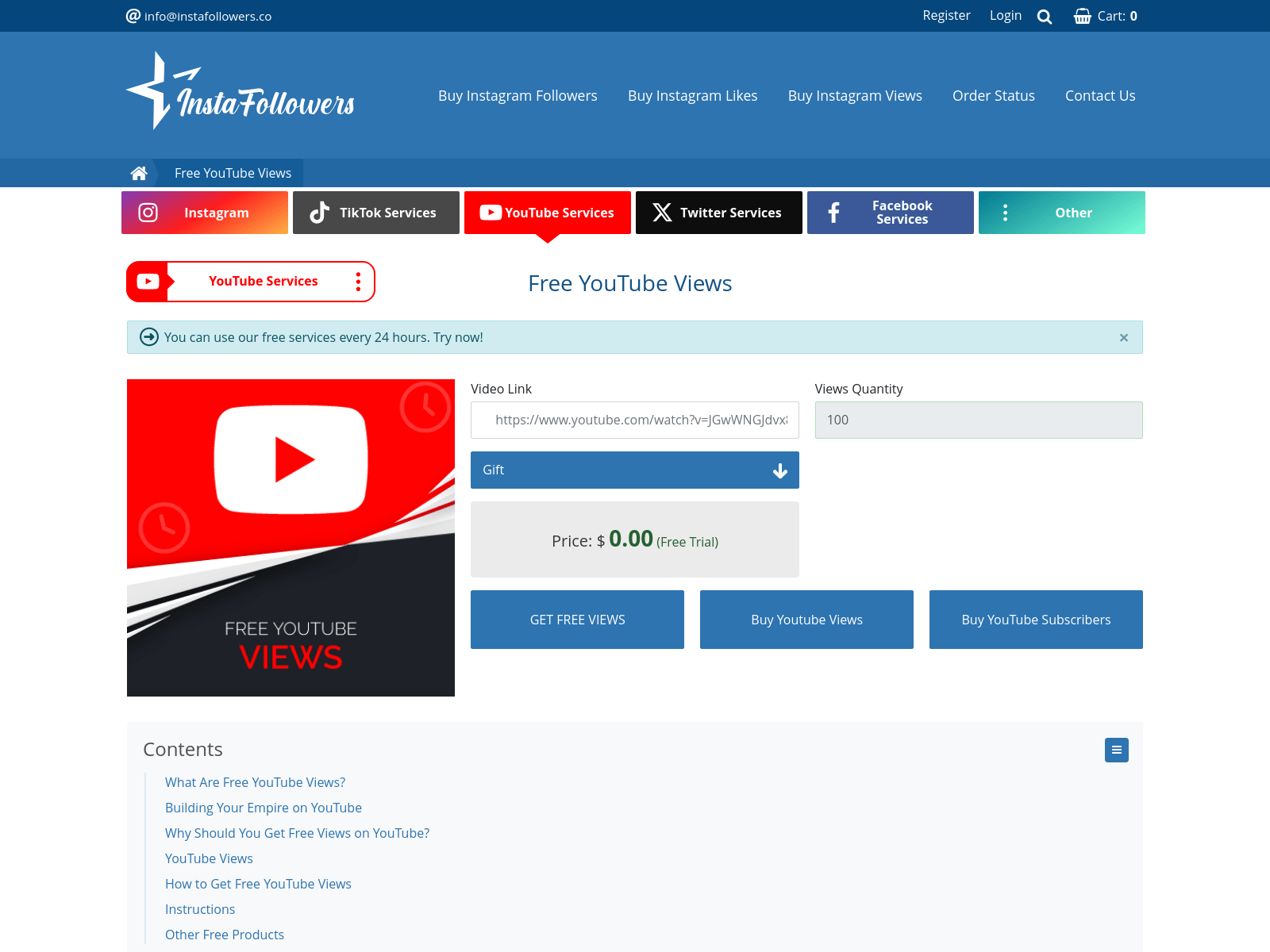The width and height of the screenshot is (1270, 952).
Task: Click Register link
Action: click(x=946, y=15)
